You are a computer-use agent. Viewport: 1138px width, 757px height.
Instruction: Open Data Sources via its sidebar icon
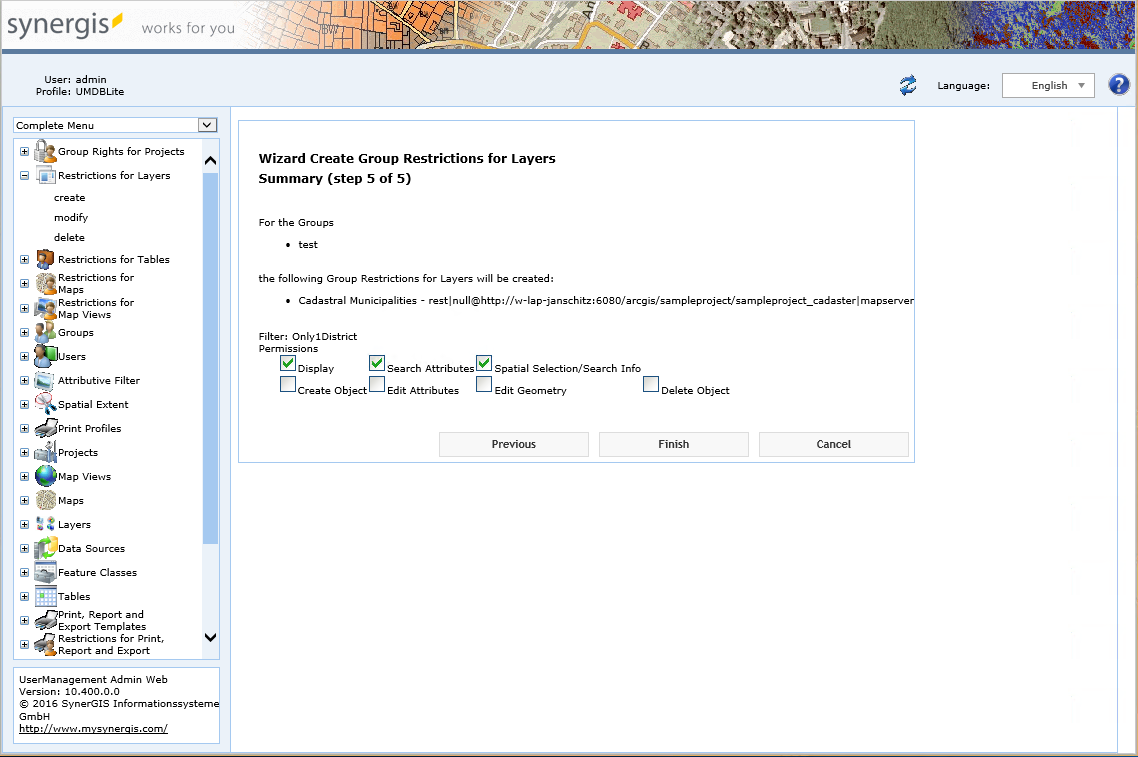45,547
